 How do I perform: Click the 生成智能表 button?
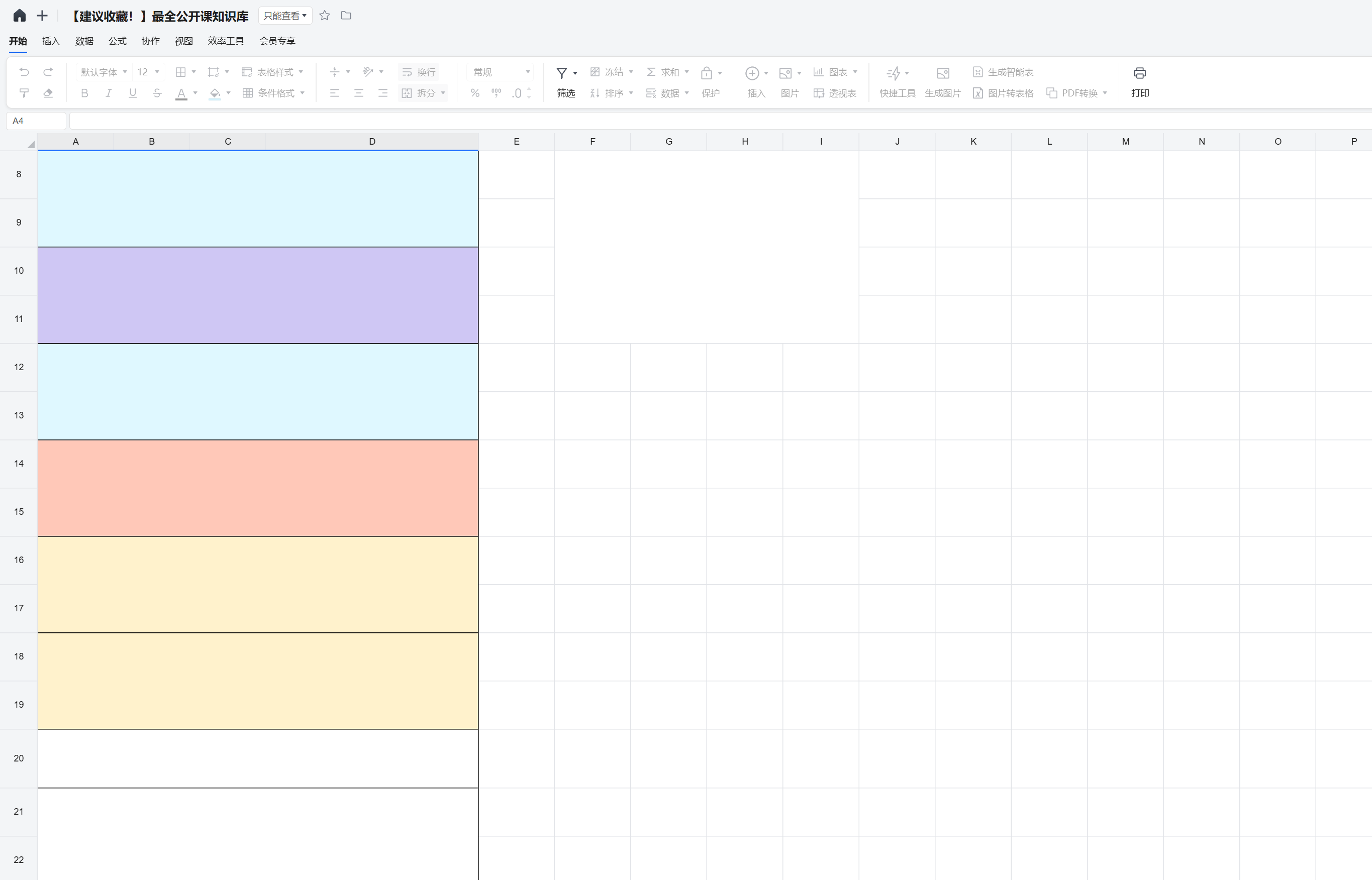pyautogui.click(x=1003, y=72)
